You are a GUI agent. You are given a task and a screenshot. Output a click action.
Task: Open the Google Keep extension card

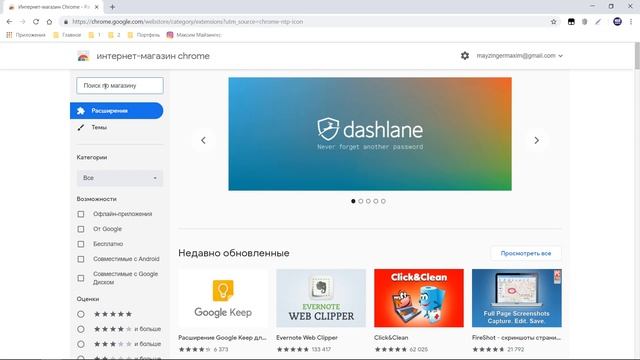pos(223,298)
